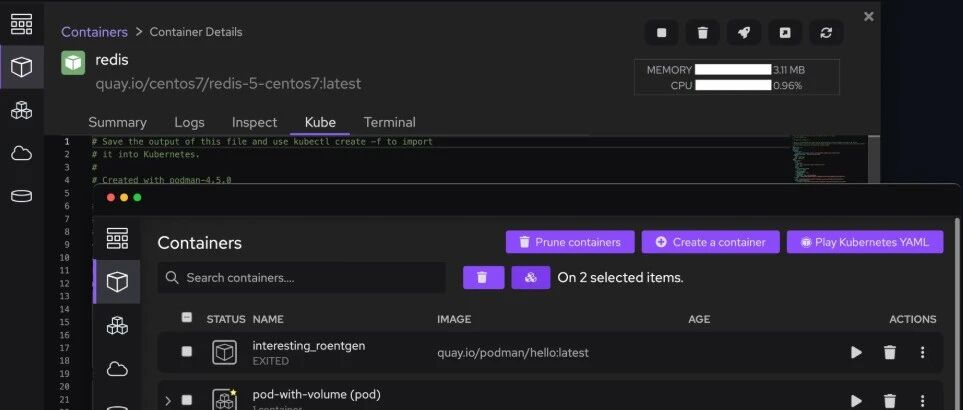Close the Container Details panel
Image resolution: width=963 pixels, height=410 pixels.
tap(868, 17)
